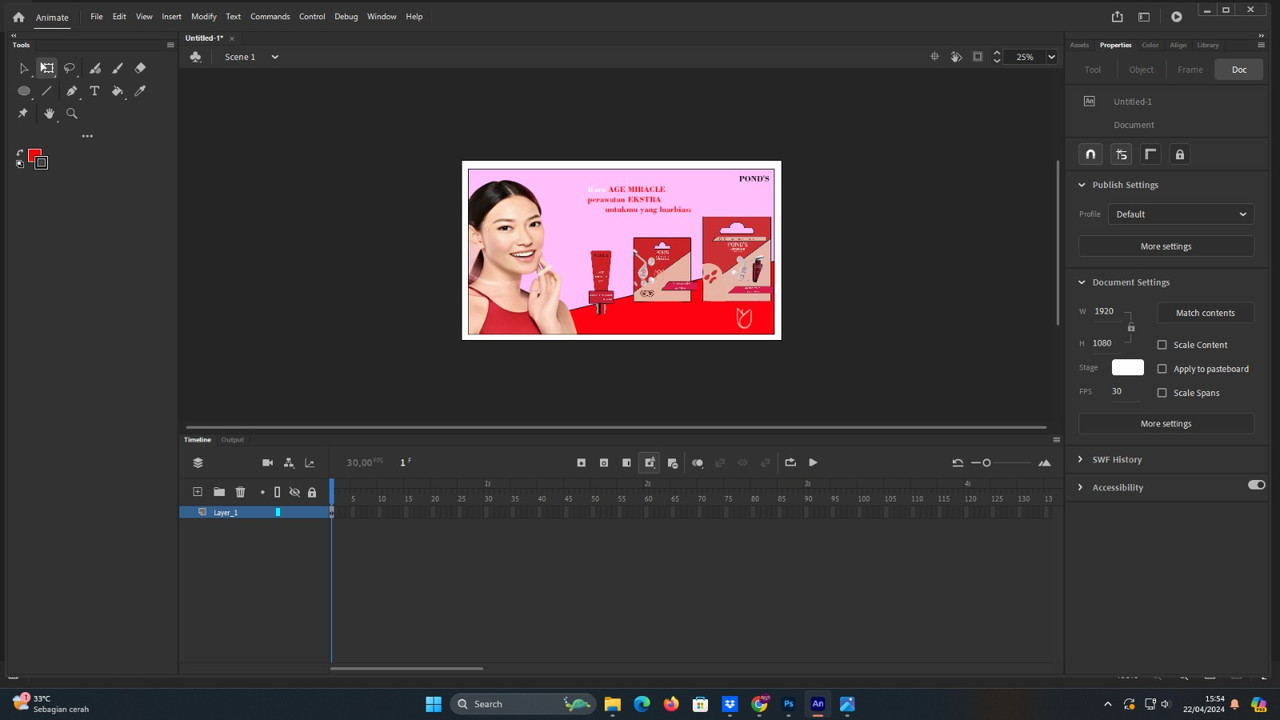Enable the Scale Content checkbox
Screen dimensions: 1280x720
pos(1162,345)
